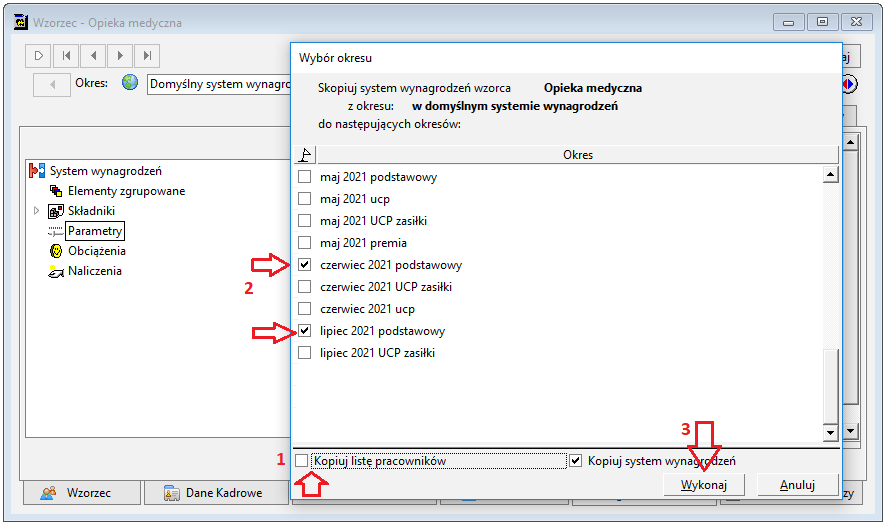Click the maj 2021 UCP zasiłki row text
The width and height of the screenshot is (888, 526).
pos(373,221)
